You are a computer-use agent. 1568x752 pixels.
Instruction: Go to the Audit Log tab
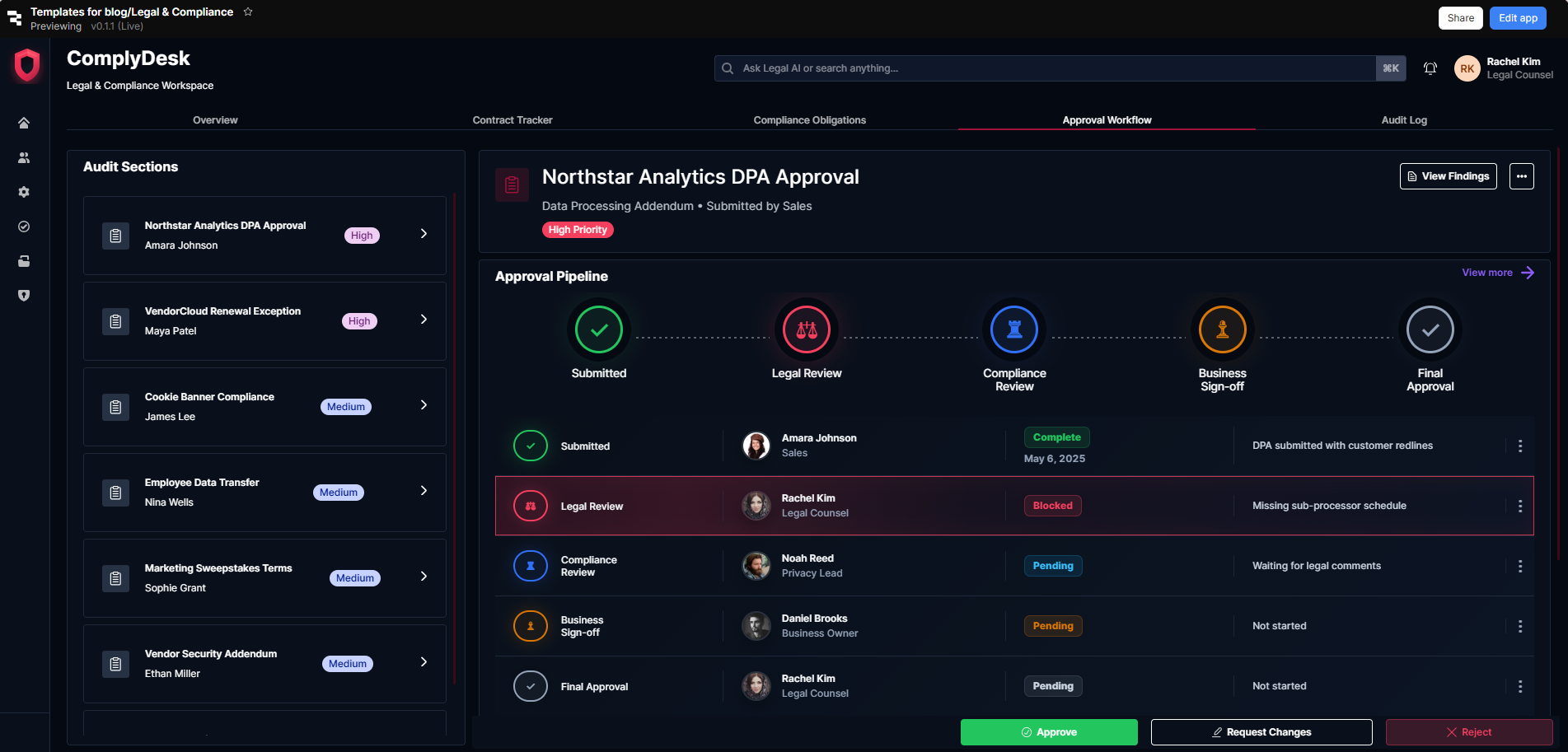point(1404,120)
